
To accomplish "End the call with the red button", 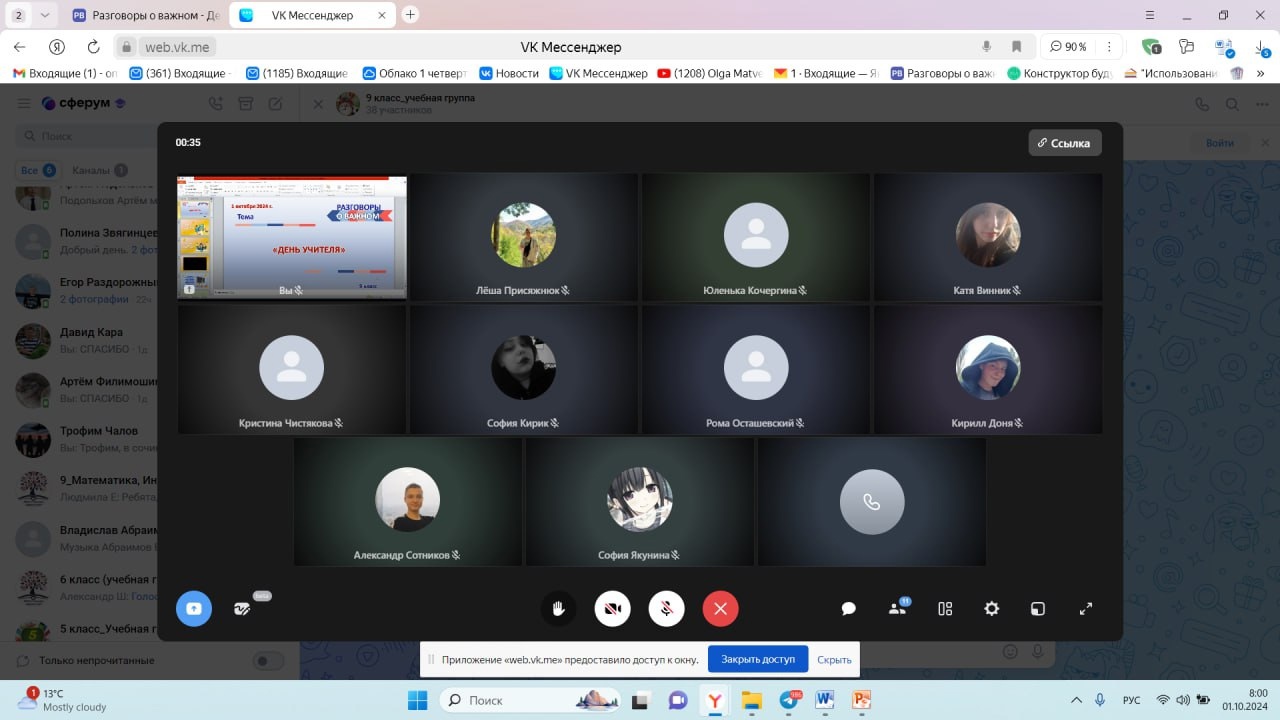I will point(720,608).
